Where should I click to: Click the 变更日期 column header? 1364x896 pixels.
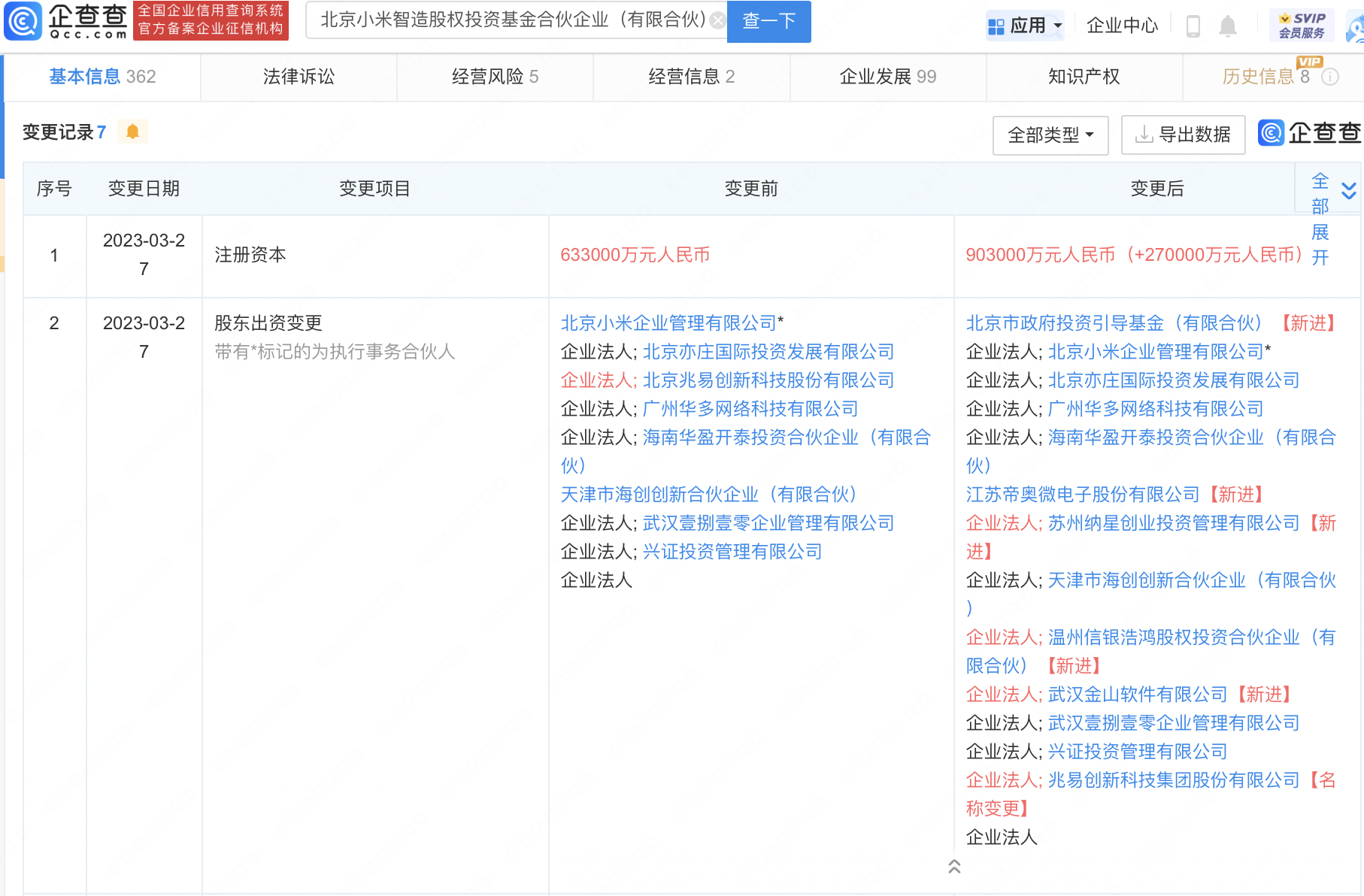[144, 189]
